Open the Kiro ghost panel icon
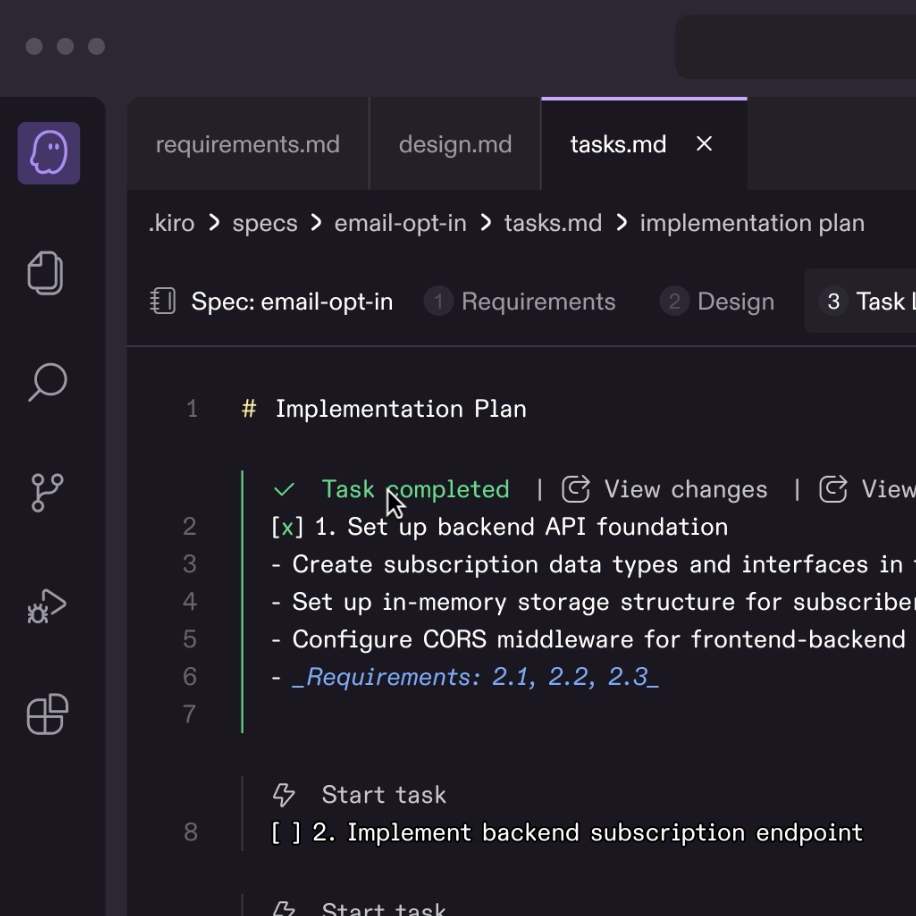The width and height of the screenshot is (916, 916). pos(48,153)
